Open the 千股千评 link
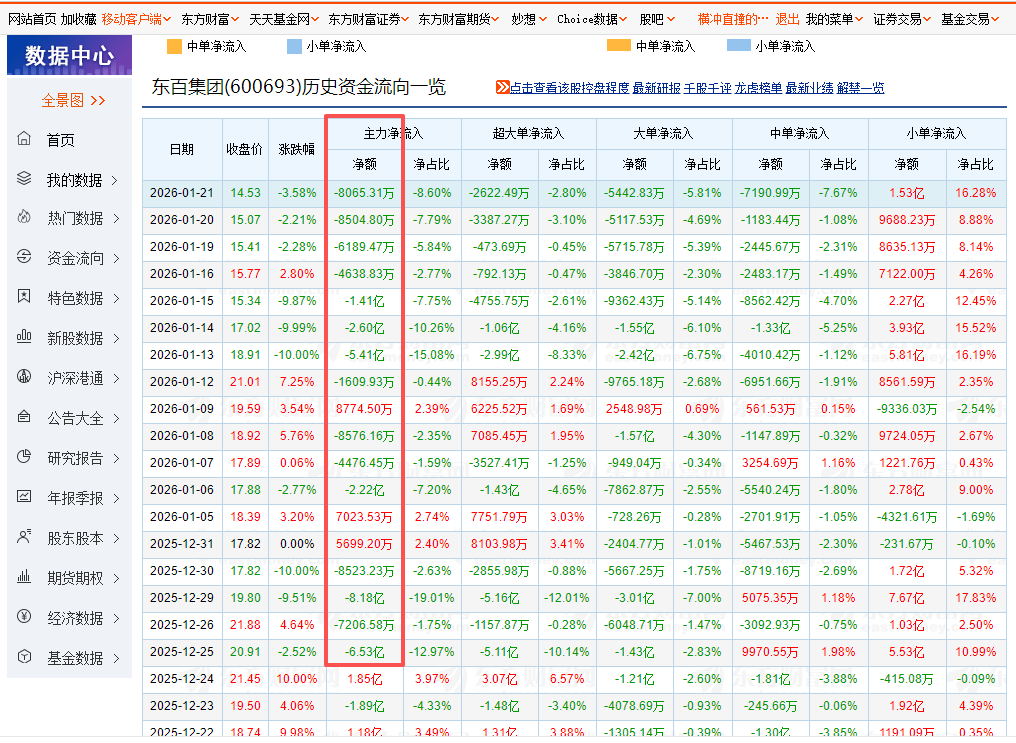The image size is (1016, 743). coord(708,88)
